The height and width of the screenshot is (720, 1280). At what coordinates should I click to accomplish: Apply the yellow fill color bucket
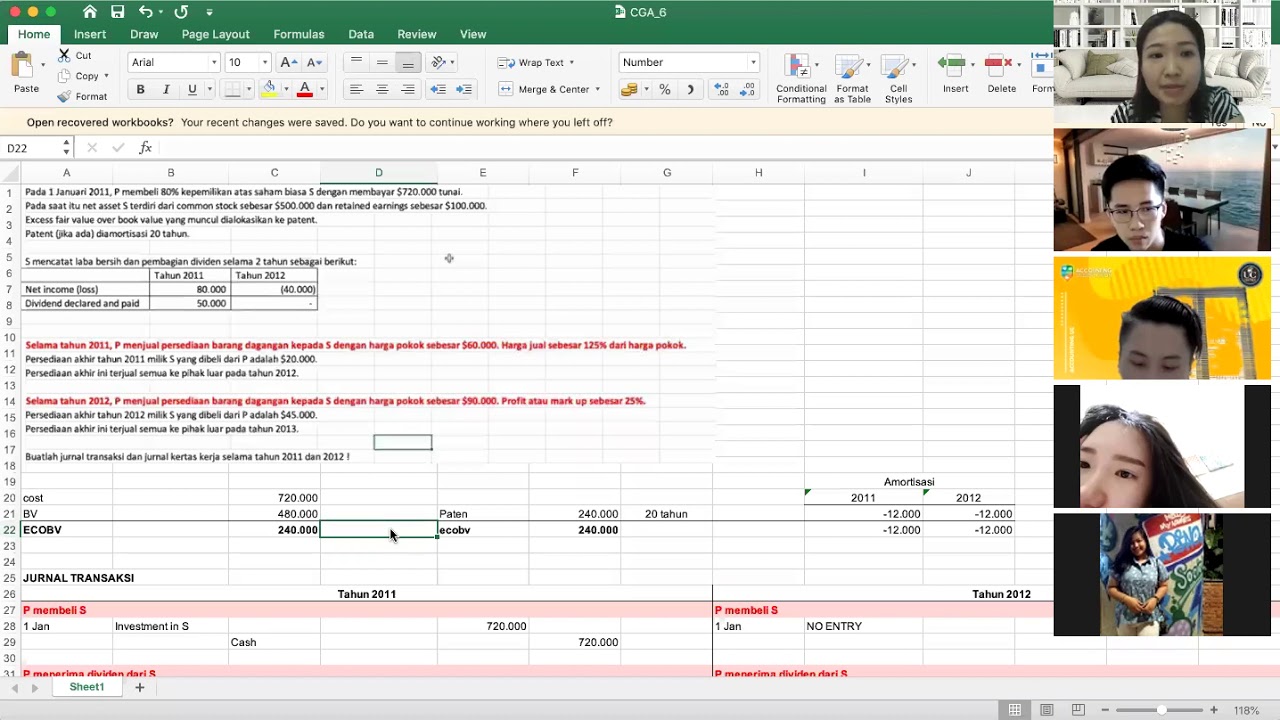(x=269, y=89)
